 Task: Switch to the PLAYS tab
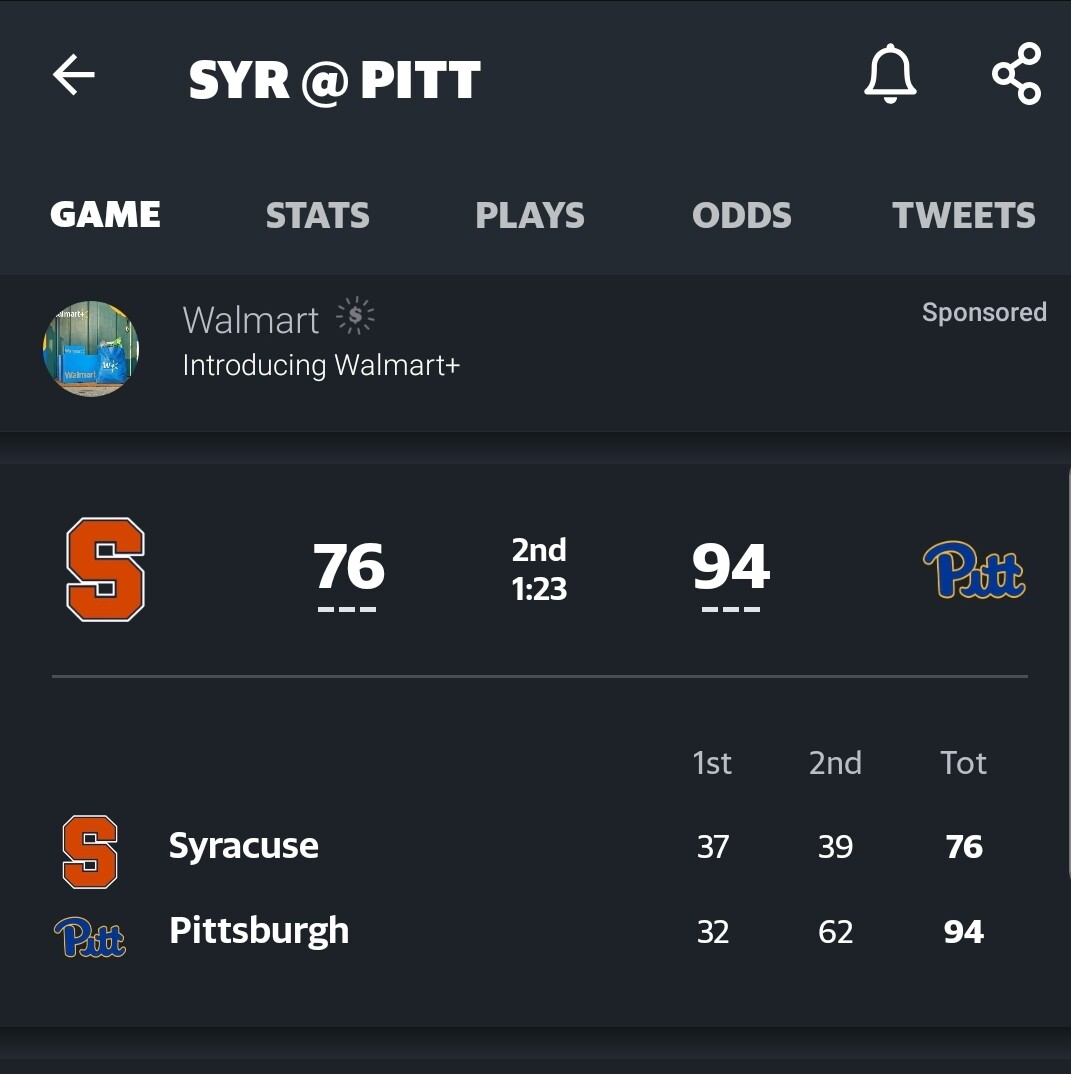click(530, 215)
